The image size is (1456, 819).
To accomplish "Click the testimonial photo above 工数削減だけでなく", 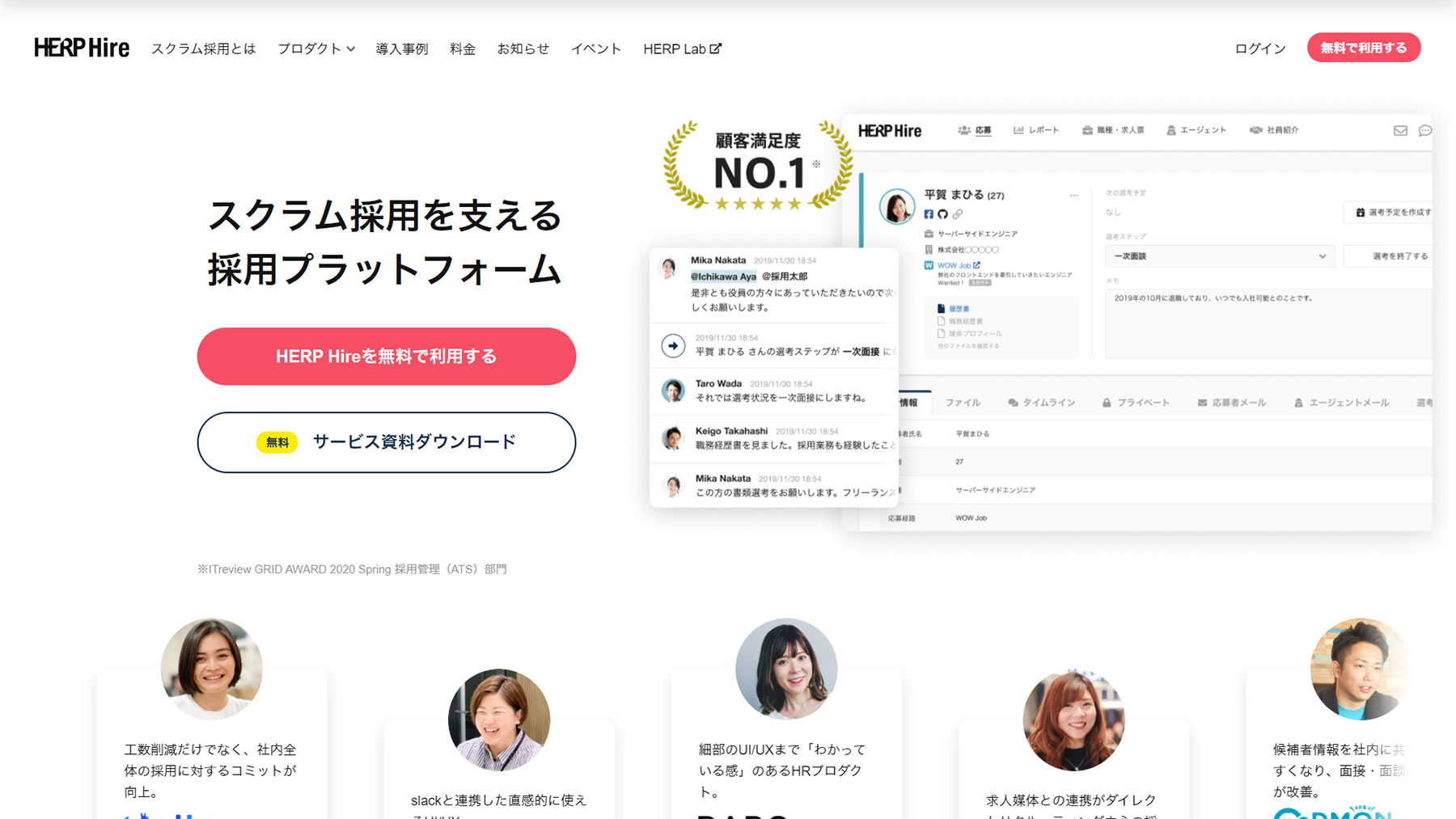I will (212, 669).
